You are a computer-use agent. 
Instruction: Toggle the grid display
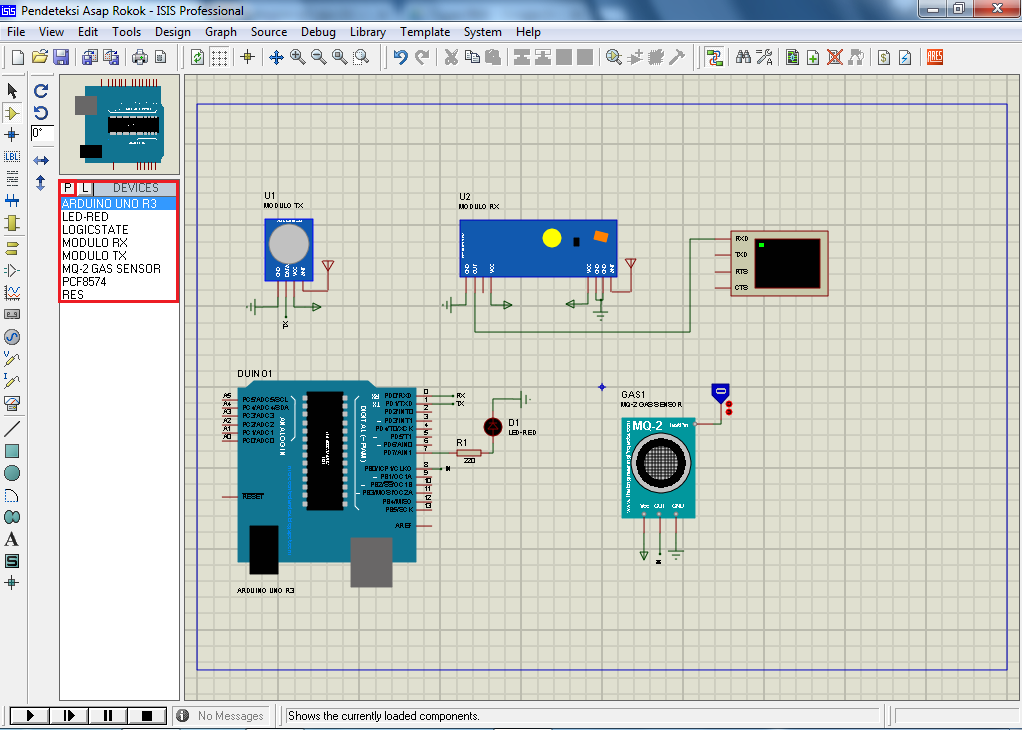click(220, 57)
